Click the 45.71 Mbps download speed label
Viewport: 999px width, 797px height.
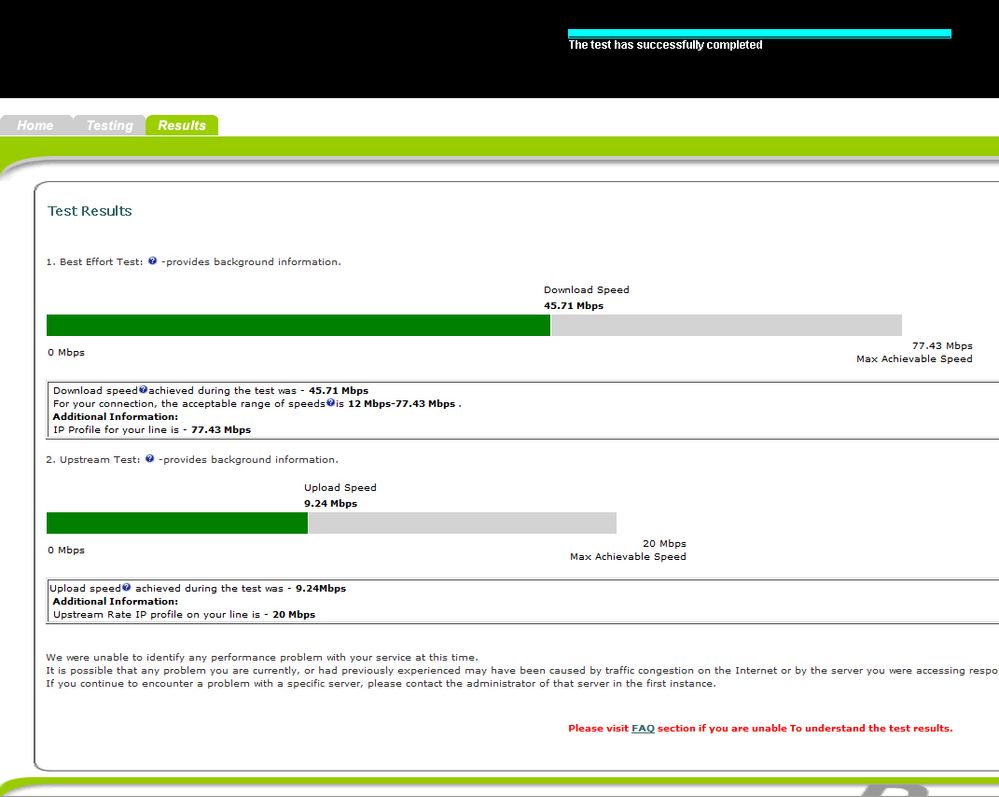(x=573, y=305)
